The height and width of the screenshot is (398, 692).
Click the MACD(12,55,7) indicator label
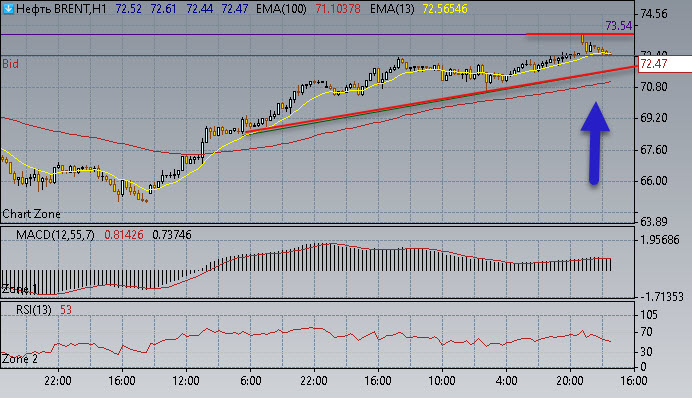point(55,235)
